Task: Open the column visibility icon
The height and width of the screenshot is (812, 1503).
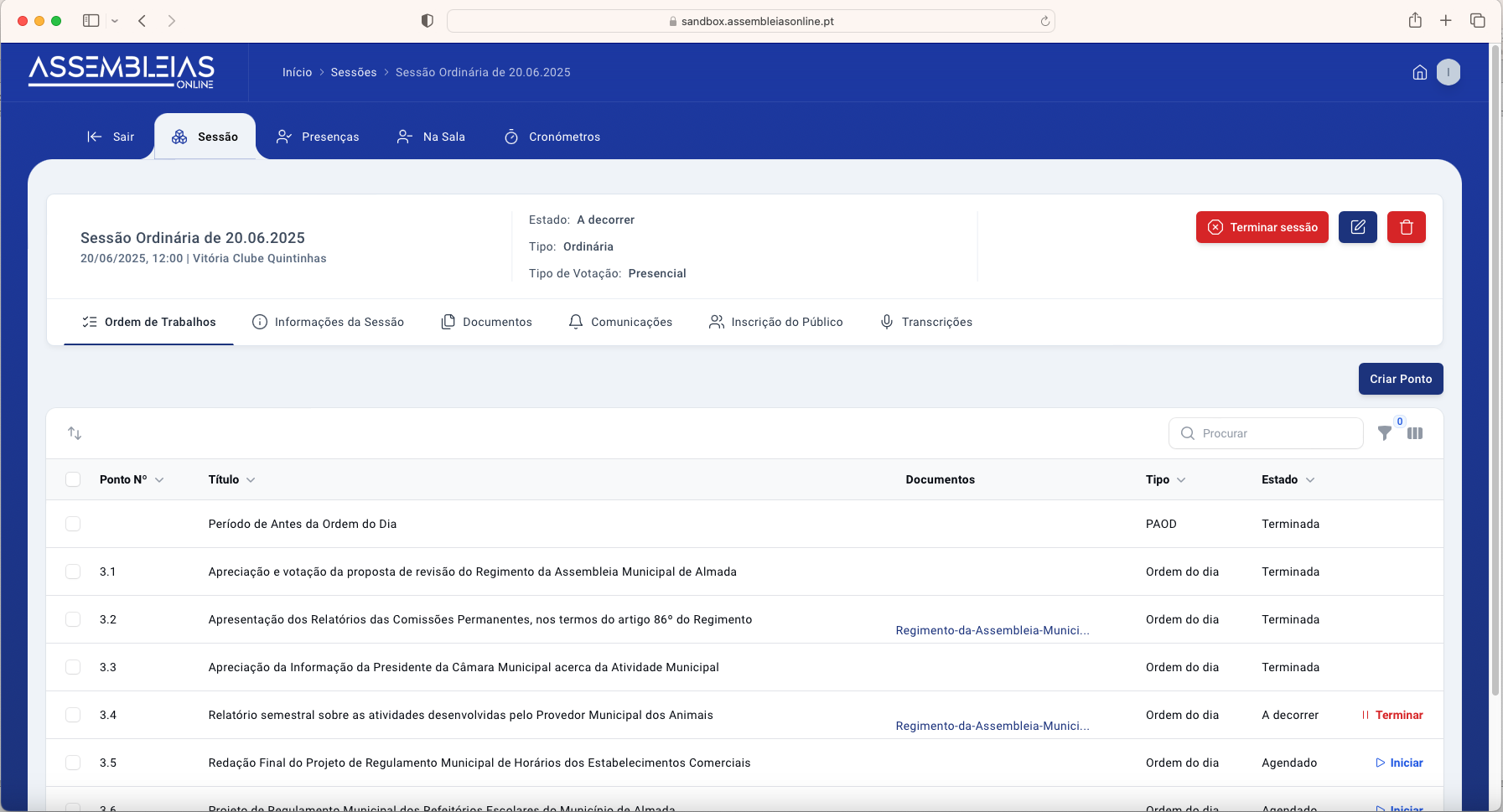Action: pos(1415,433)
